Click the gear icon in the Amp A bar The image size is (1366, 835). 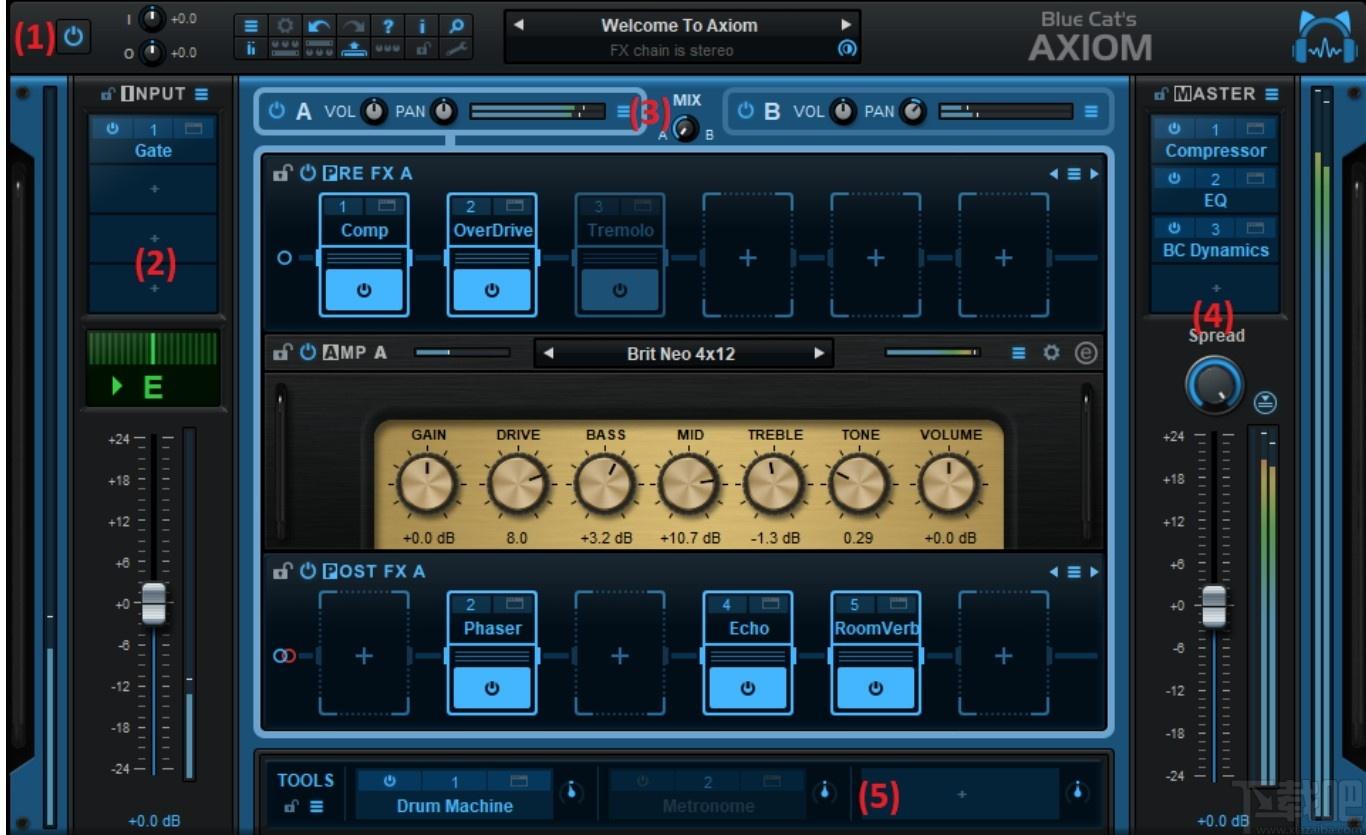1051,353
